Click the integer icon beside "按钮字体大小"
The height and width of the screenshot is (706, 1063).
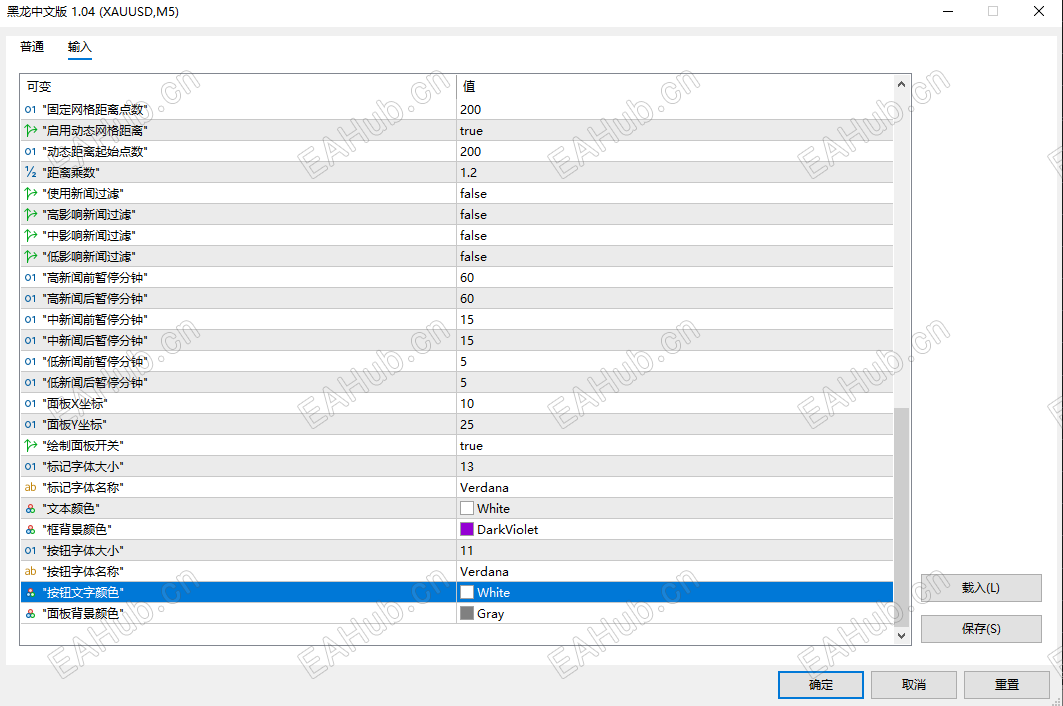click(31, 551)
